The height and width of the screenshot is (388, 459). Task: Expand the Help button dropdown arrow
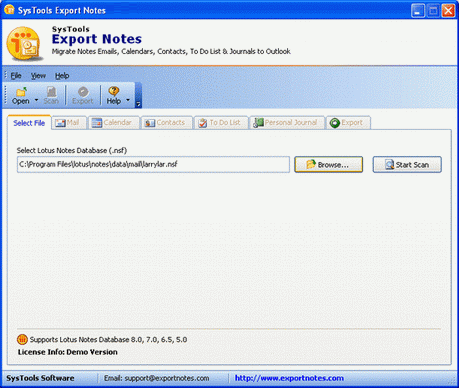tap(128, 100)
